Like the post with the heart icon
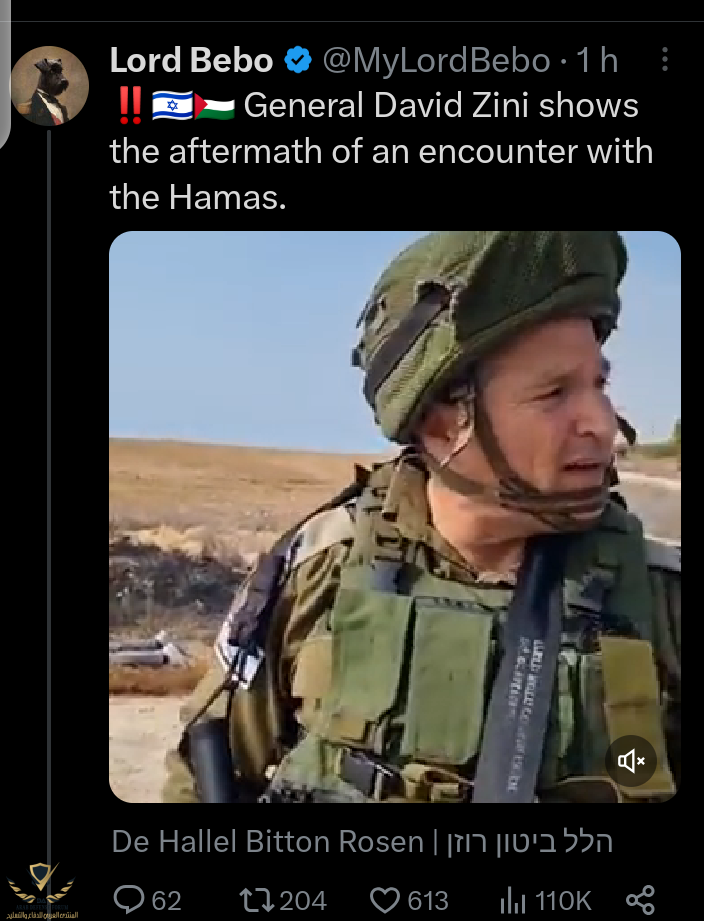This screenshot has width=704, height=921. click(385, 900)
